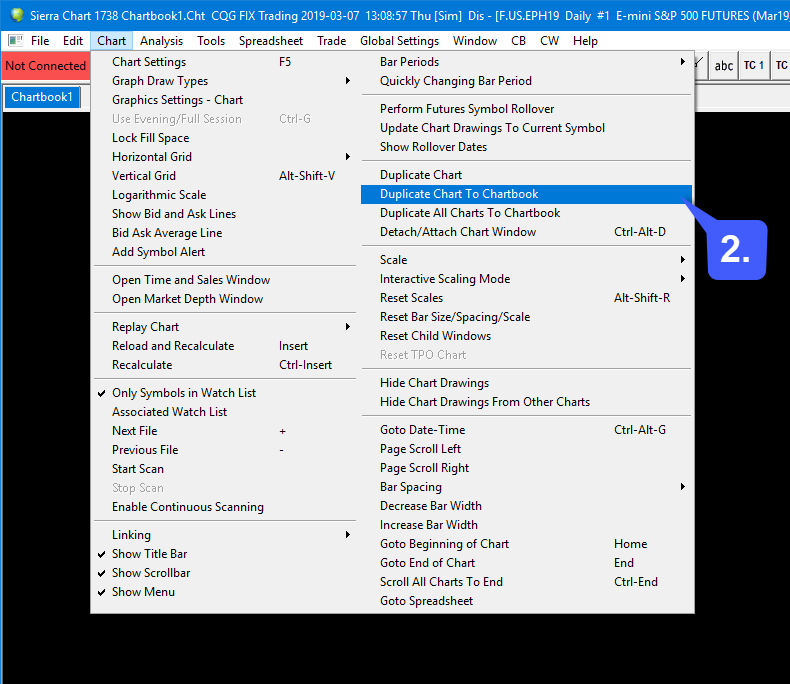
Task: Open Chart Settings
Action: pyautogui.click(x=225, y=62)
